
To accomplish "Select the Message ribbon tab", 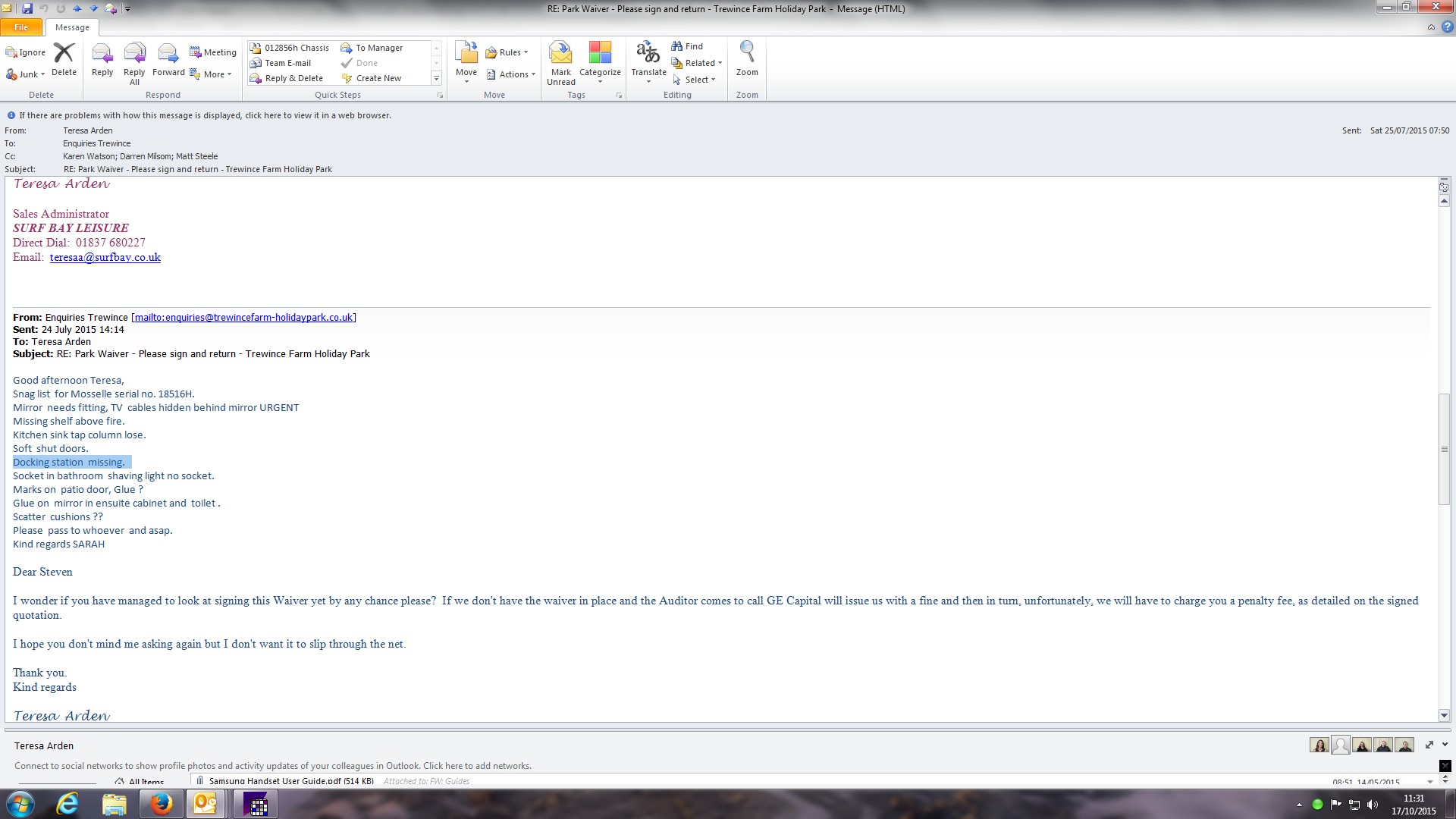I will tap(72, 27).
